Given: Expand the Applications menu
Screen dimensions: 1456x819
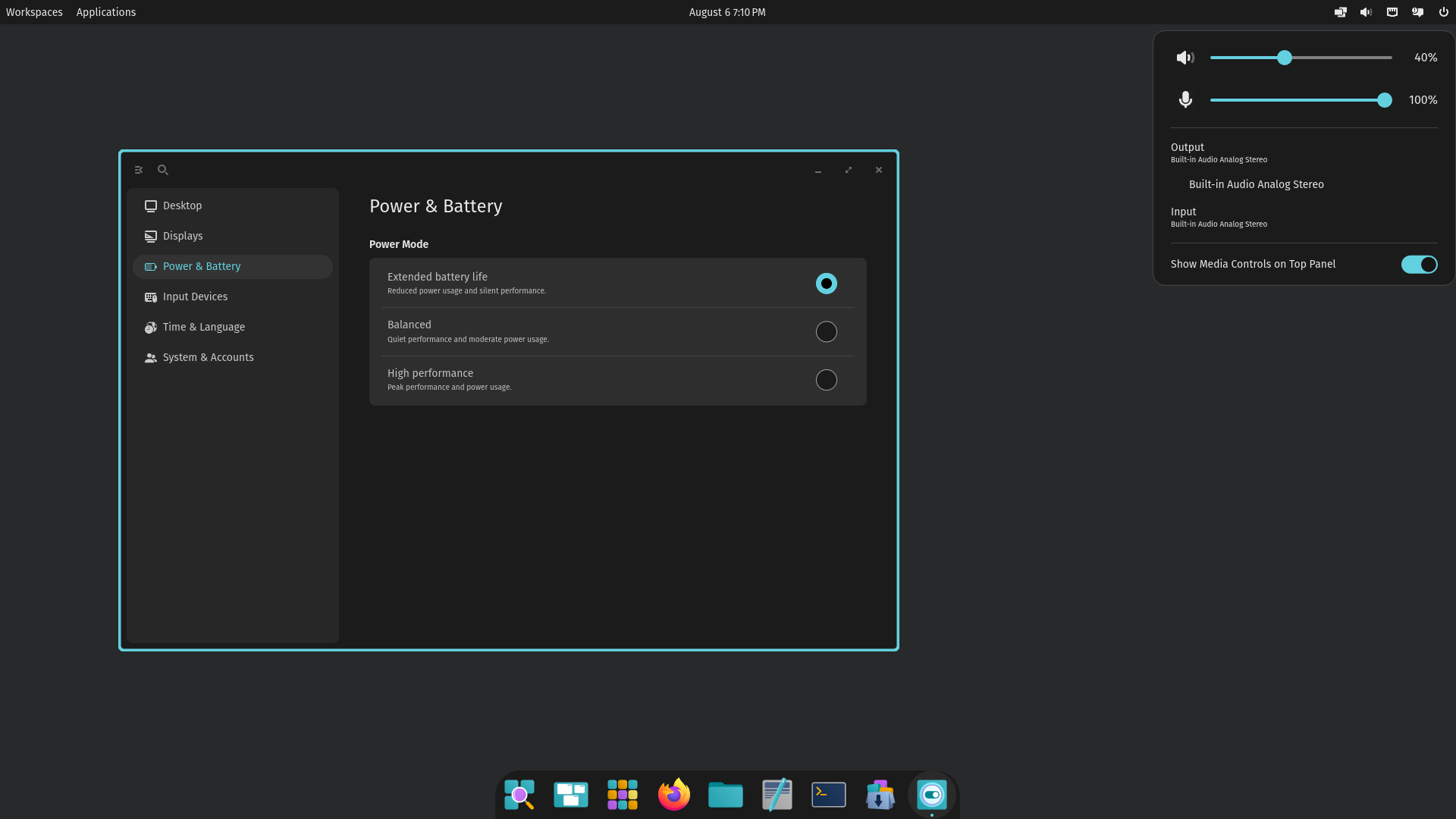Looking at the screenshot, I should pos(106,12).
